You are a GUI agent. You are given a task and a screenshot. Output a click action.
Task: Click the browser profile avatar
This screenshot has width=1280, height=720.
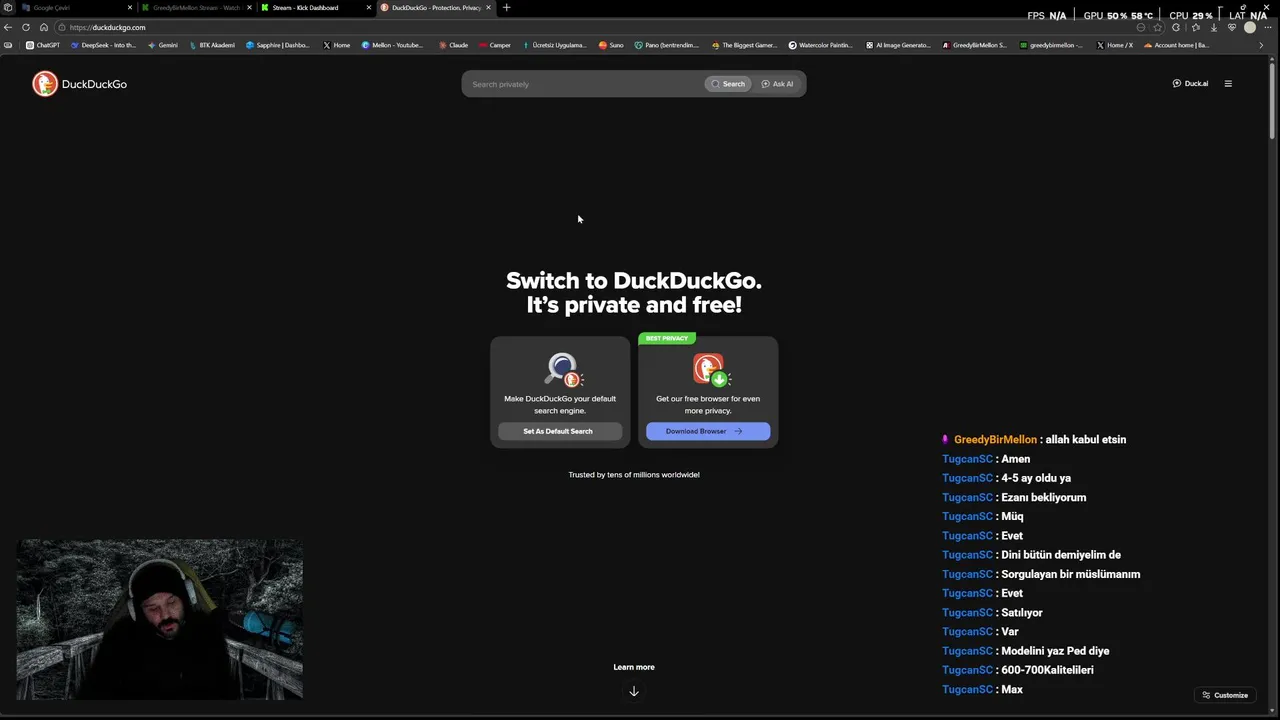[1249, 27]
